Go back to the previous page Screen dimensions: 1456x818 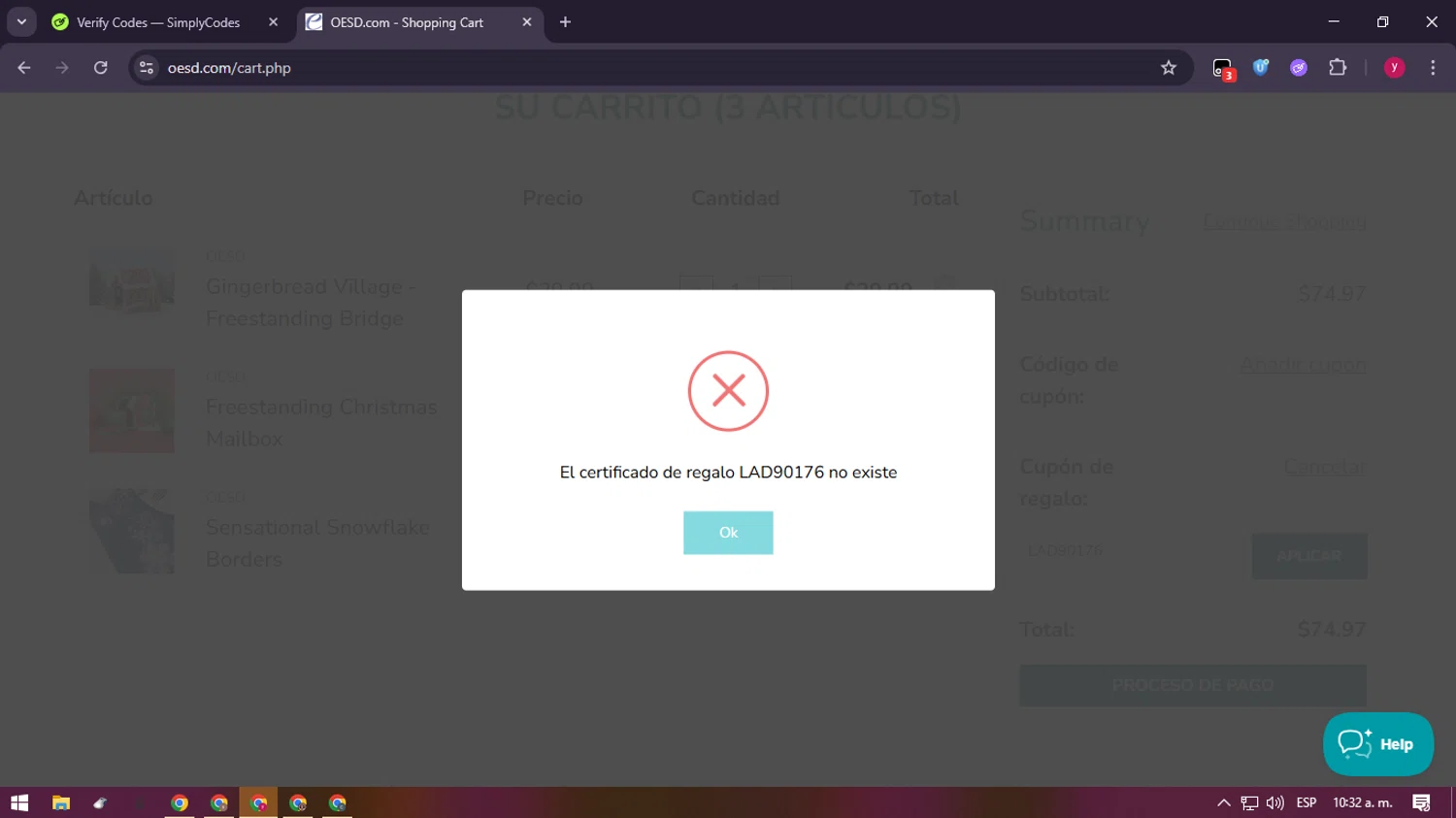[24, 68]
